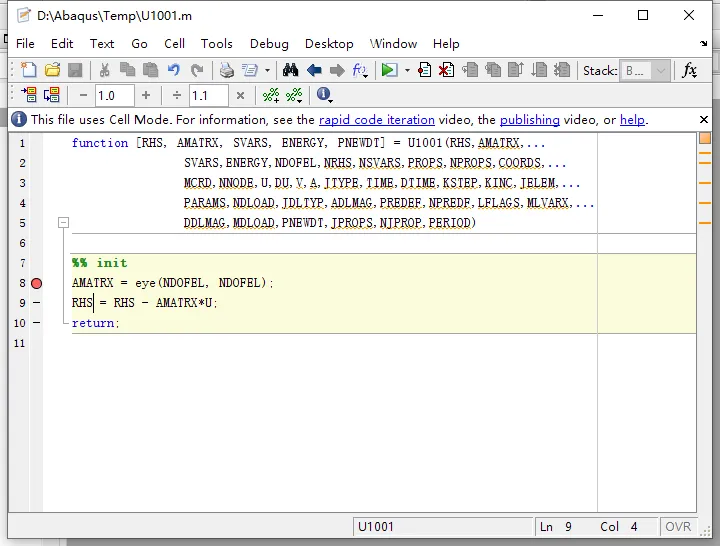
Task: Click the first orange warning marker in right margin
Action: tap(704, 153)
